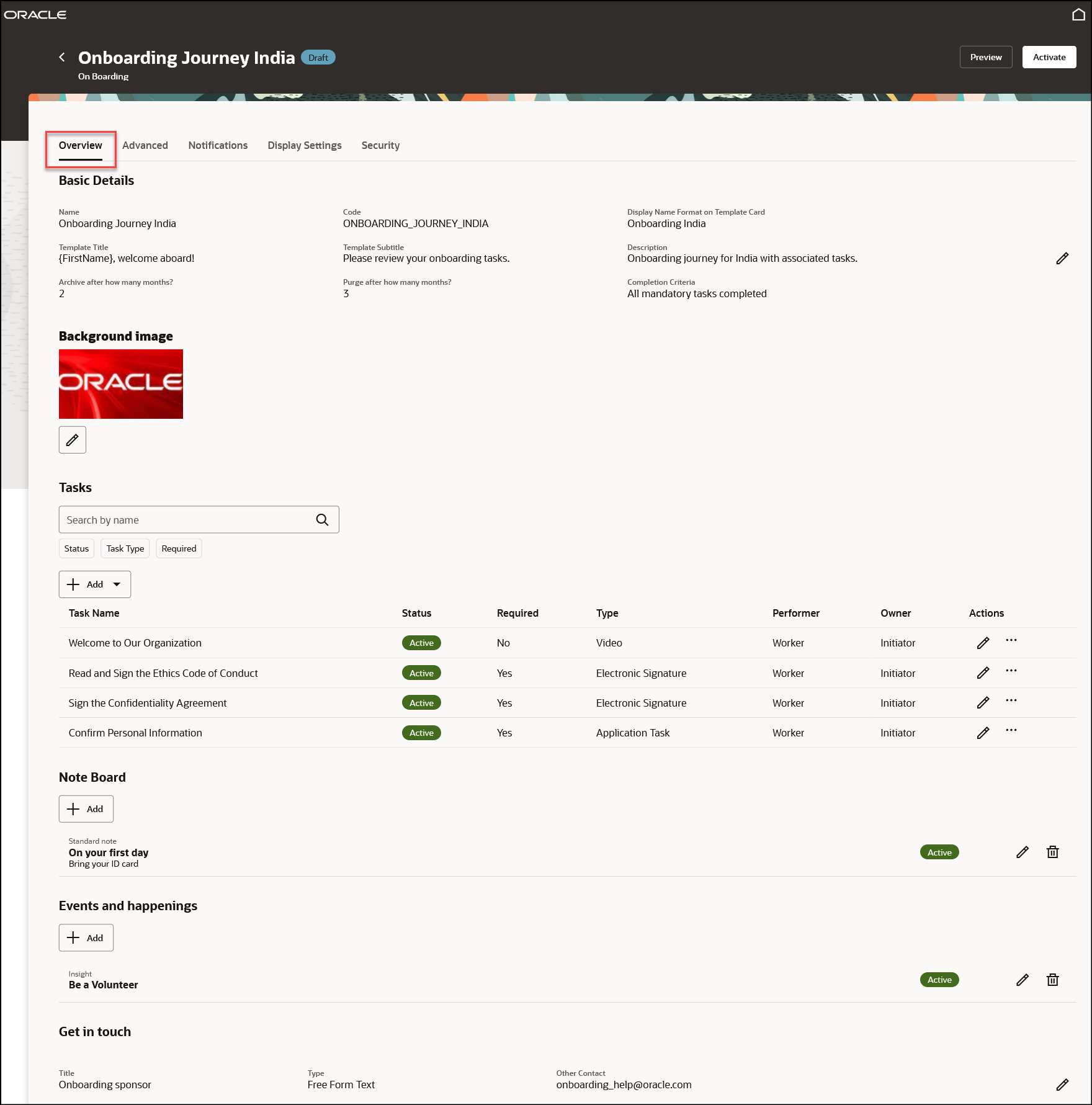Select Sign the Confidentiality Agreement task name
This screenshot has width=1092, height=1105.
pyautogui.click(x=148, y=703)
